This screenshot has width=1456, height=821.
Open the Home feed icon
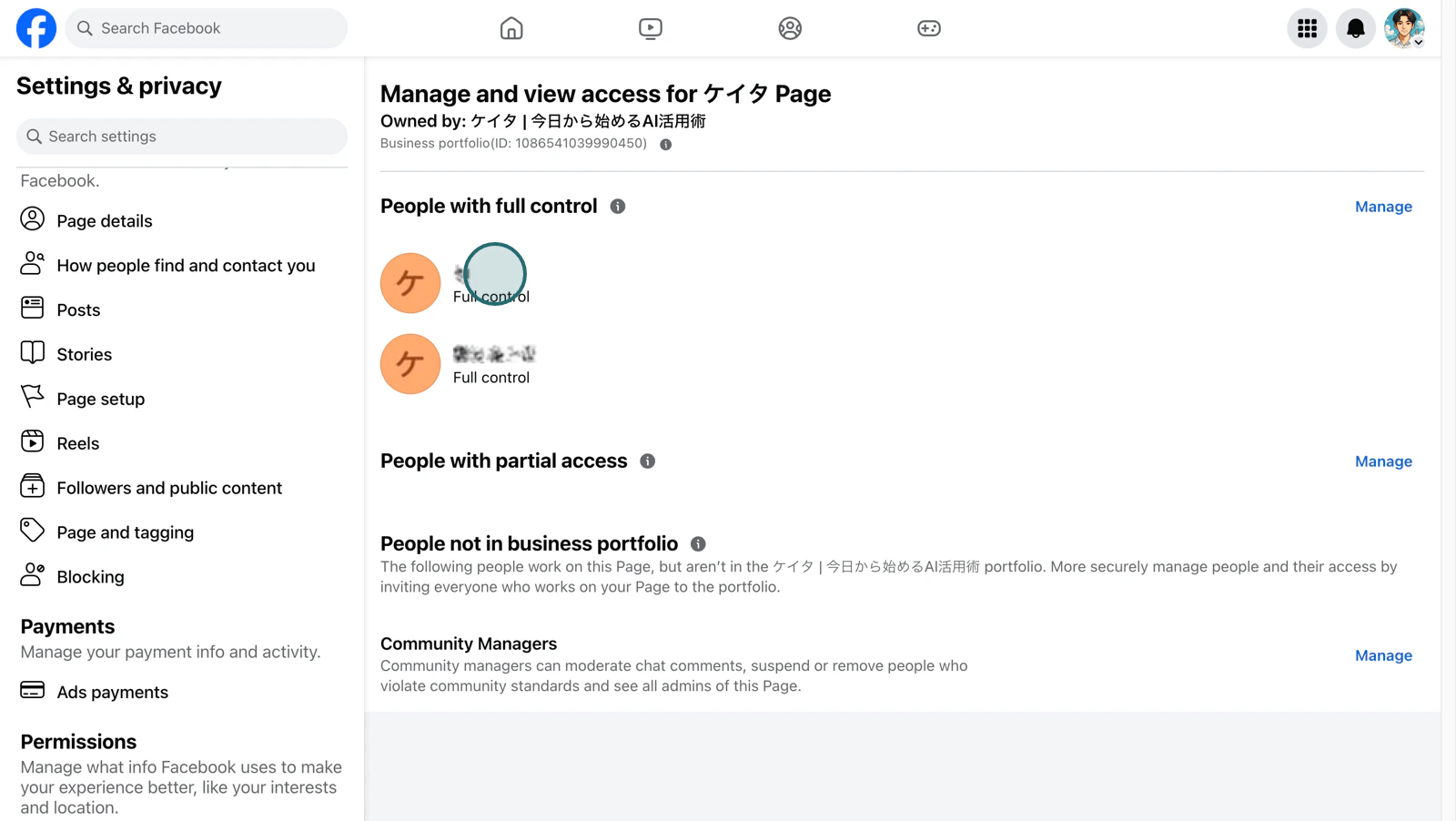511,28
